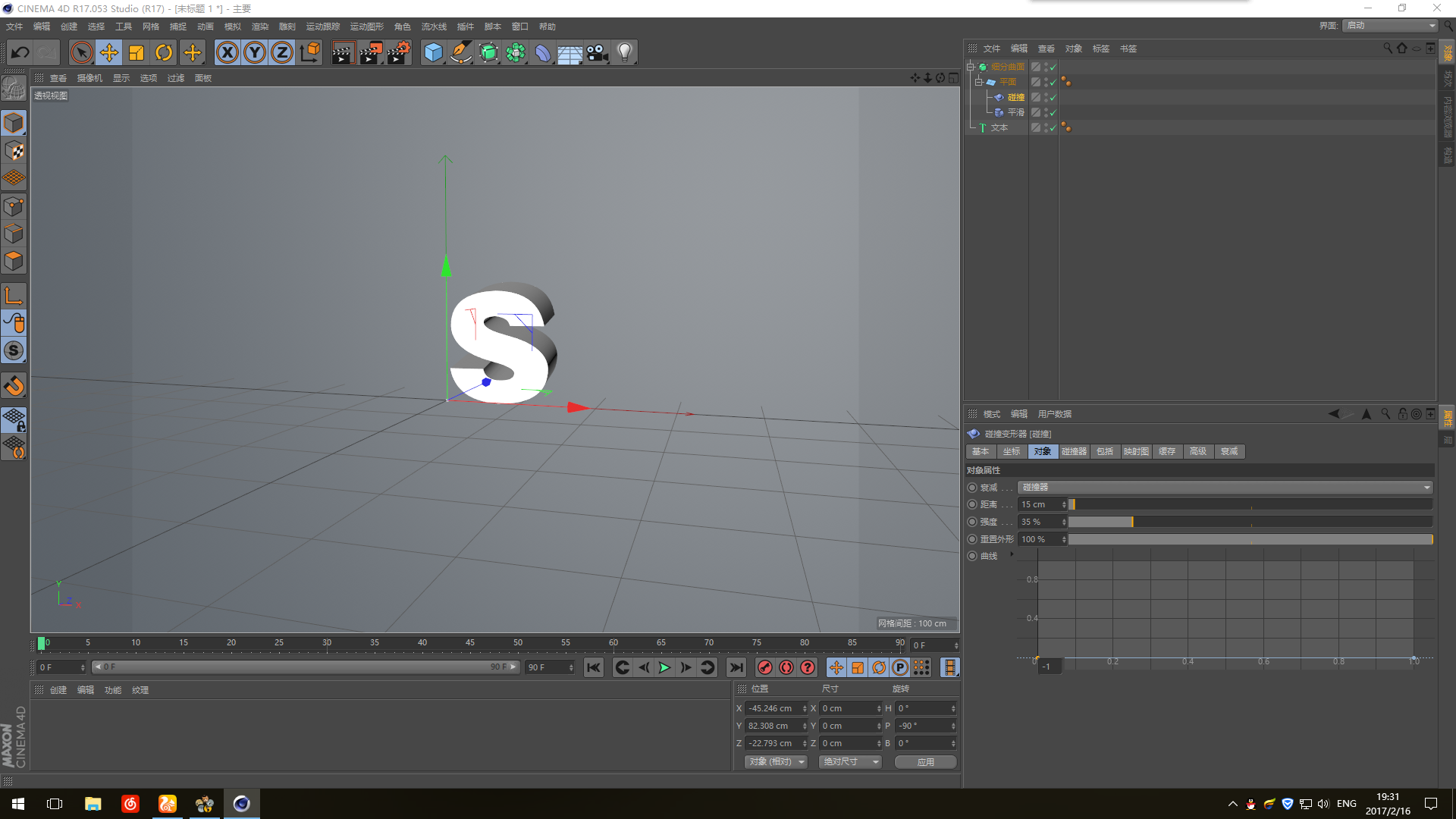Switch to the 碰撞器 attribute tab
The height and width of the screenshot is (819, 1456).
pyautogui.click(x=1074, y=451)
